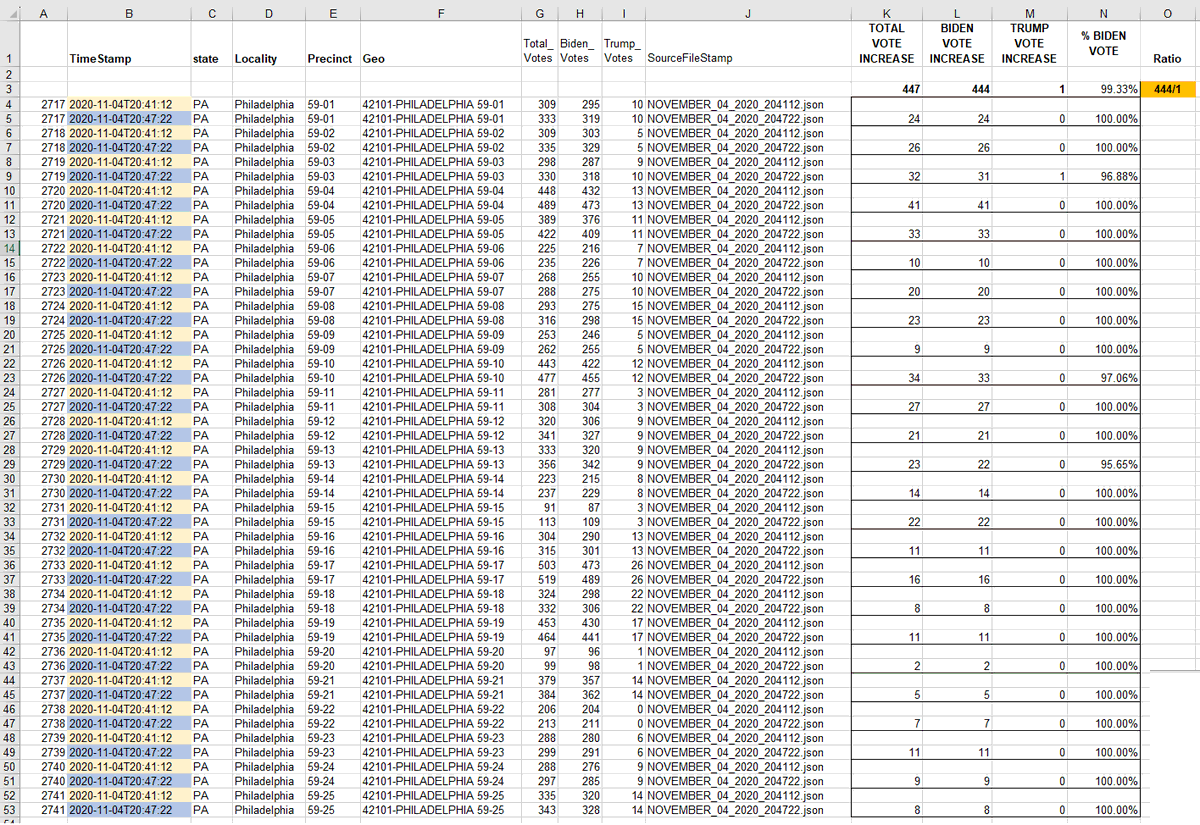Image resolution: width=1200 pixels, height=825 pixels.
Task: Select the TimeStamp cell in row 7
Action: tap(128, 147)
